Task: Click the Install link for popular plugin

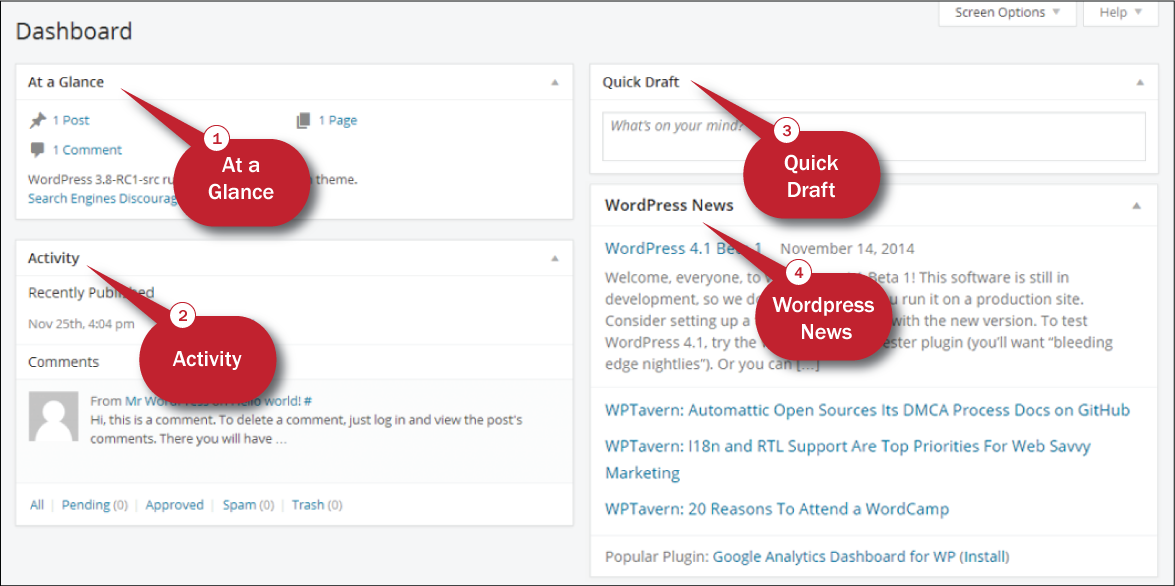Action: 985,557
